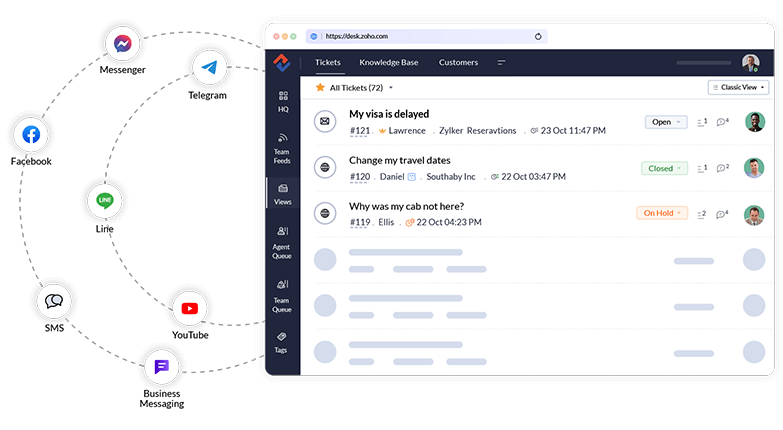783x430 pixels.
Task: Click the SMS channel icon
Action: 54,301
